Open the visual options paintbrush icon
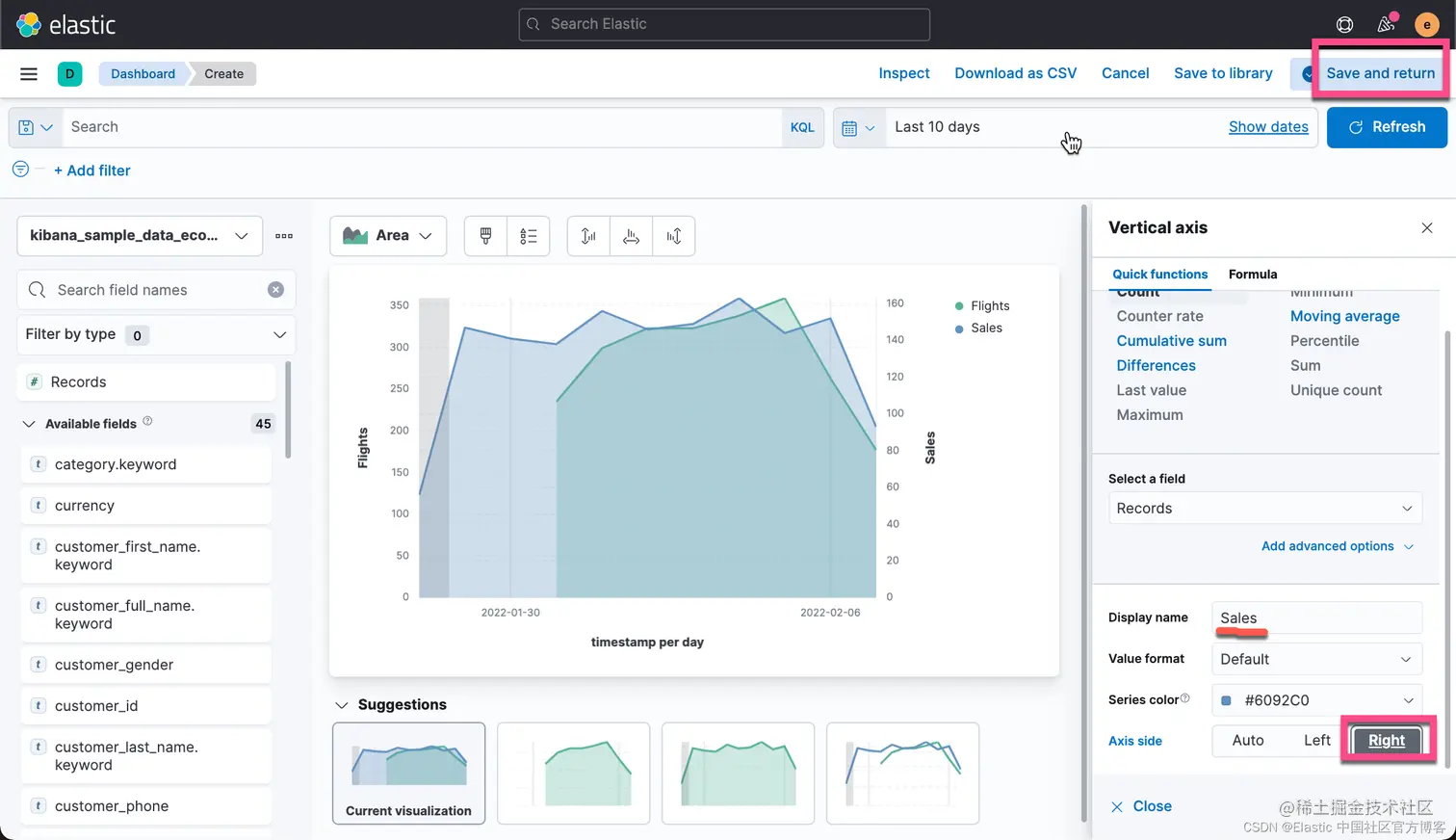Screen dimensions: 1456x840 point(485,236)
